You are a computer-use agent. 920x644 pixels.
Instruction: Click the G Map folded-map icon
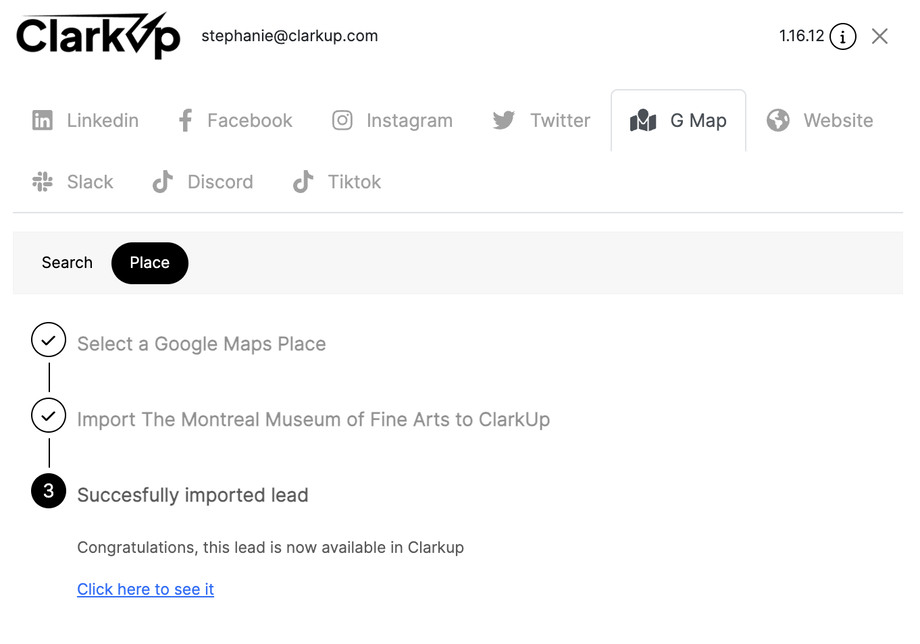pos(643,121)
